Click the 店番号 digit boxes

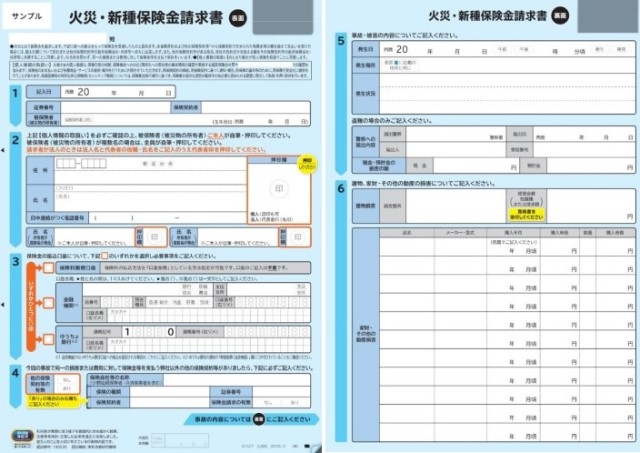coord(116,302)
